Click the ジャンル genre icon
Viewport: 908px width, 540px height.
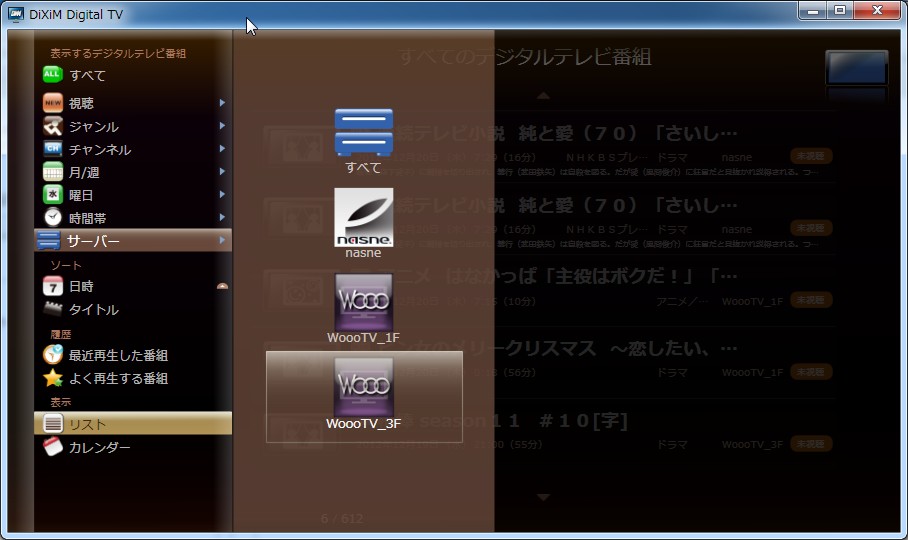tap(53, 126)
